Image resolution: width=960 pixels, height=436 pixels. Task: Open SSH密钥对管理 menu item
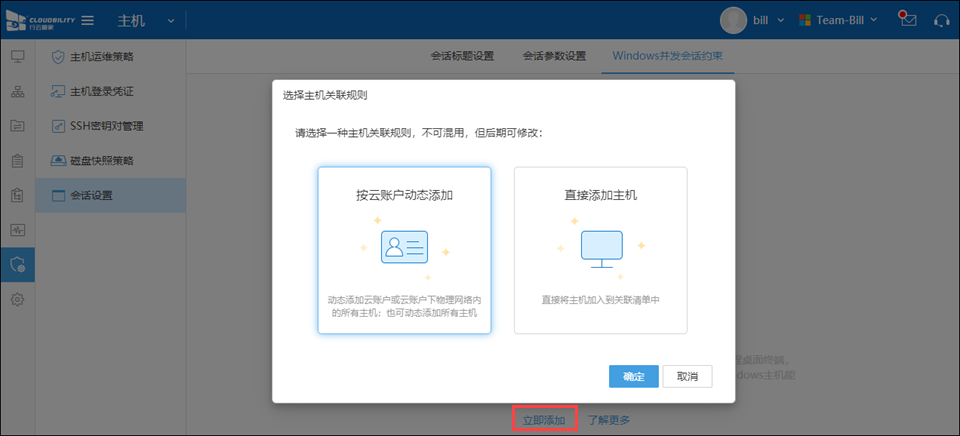(x=111, y=126)
